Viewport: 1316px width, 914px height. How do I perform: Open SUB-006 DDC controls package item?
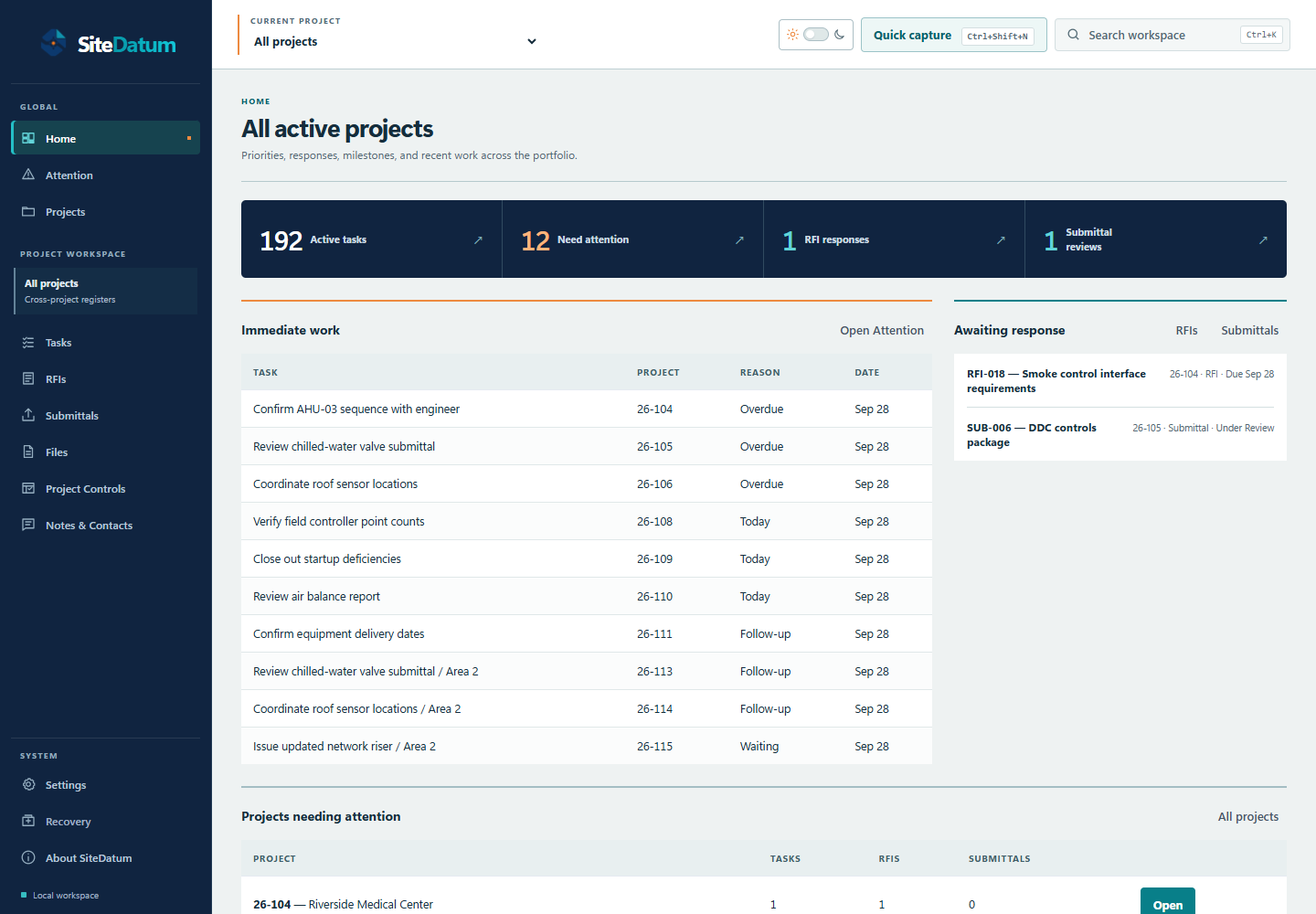[1120, 435]
